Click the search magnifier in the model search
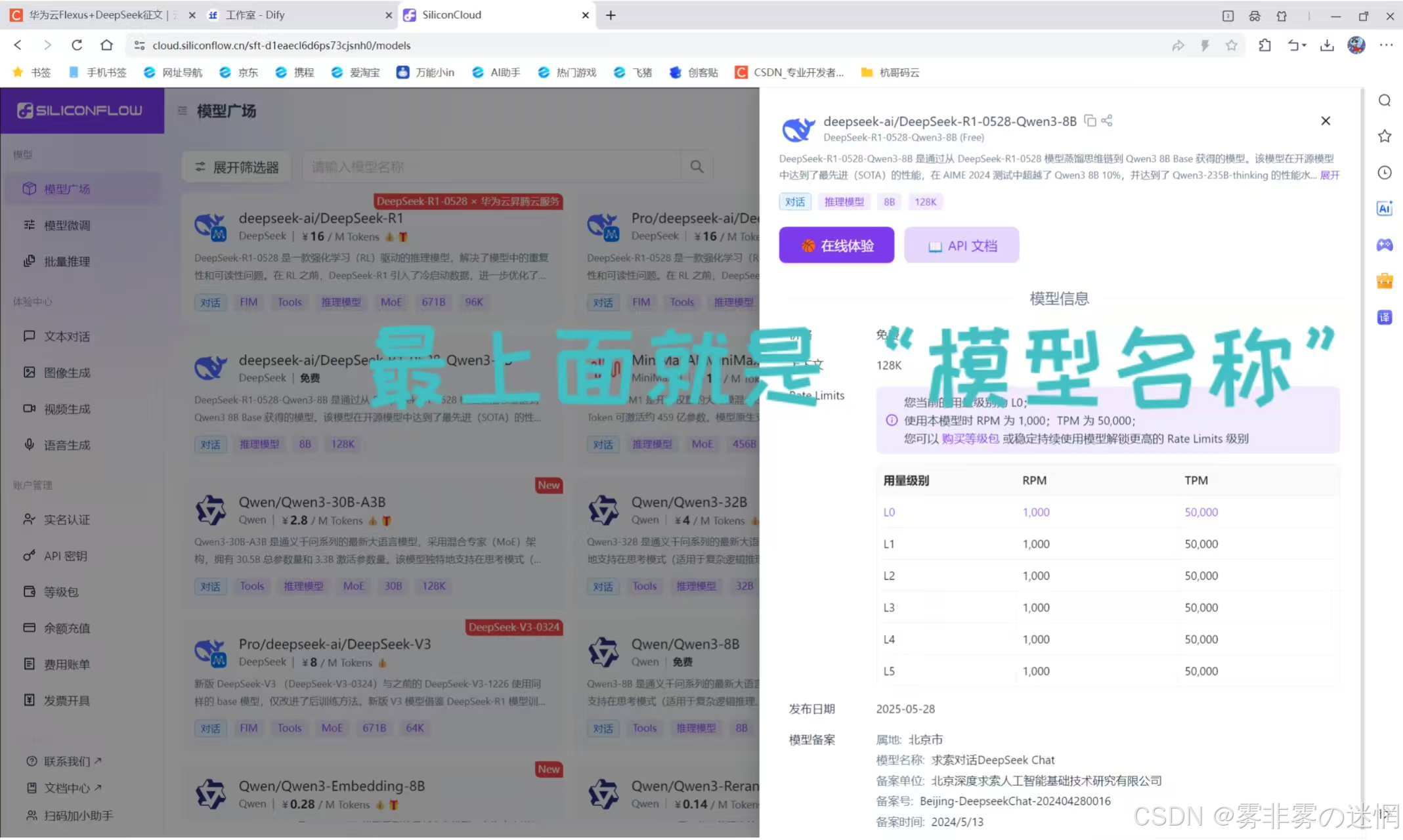The width and height of the screenshot is (1403, 840). (697, 167)
